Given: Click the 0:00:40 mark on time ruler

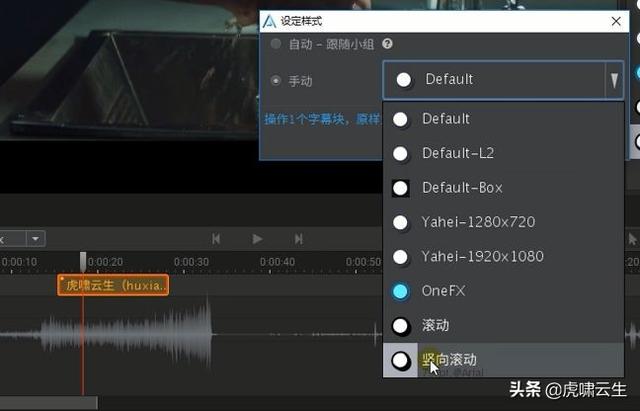Looking at the screenshot, I should click(277, 262).
